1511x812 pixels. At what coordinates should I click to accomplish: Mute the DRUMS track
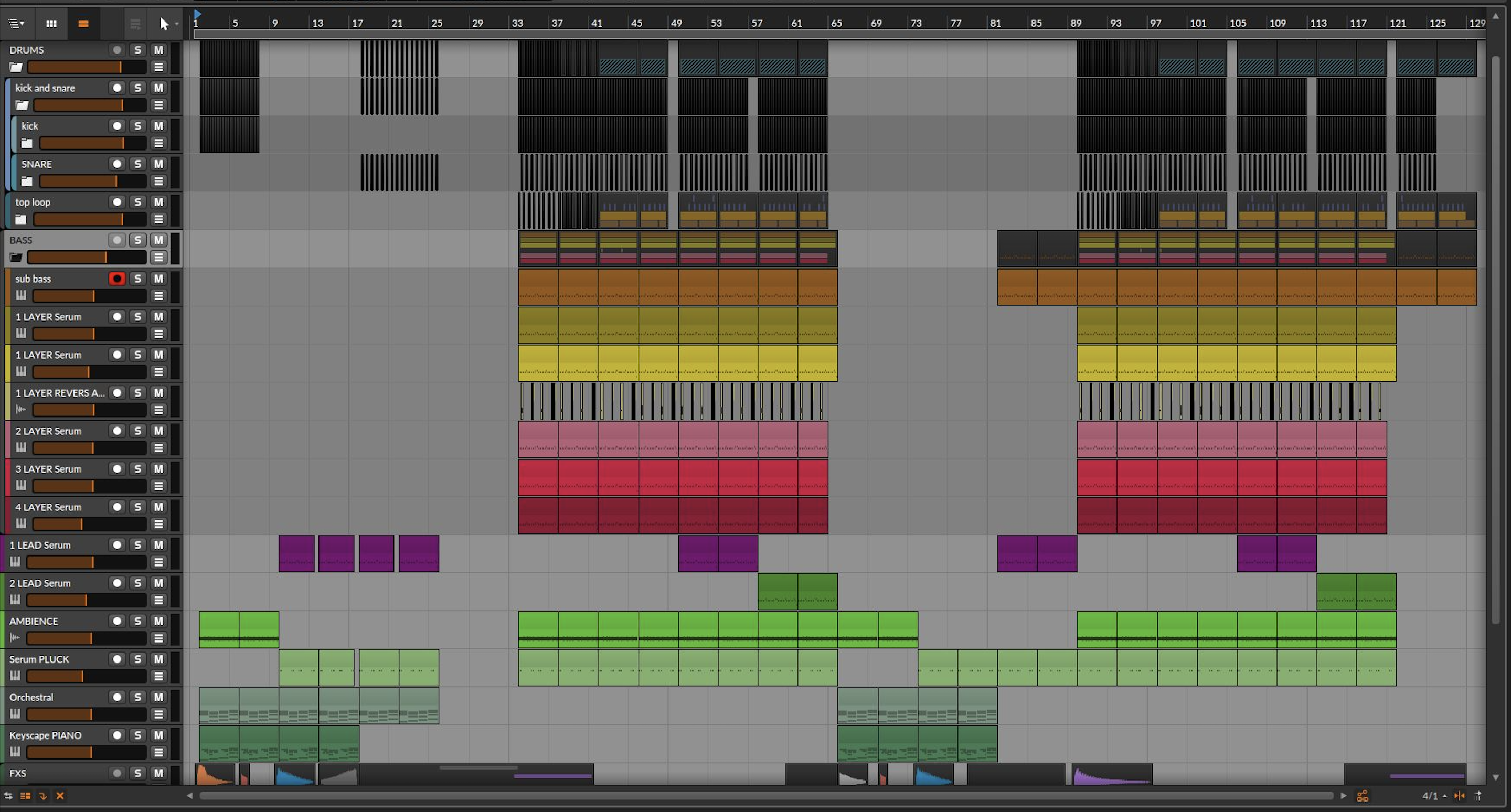[158, 50]
